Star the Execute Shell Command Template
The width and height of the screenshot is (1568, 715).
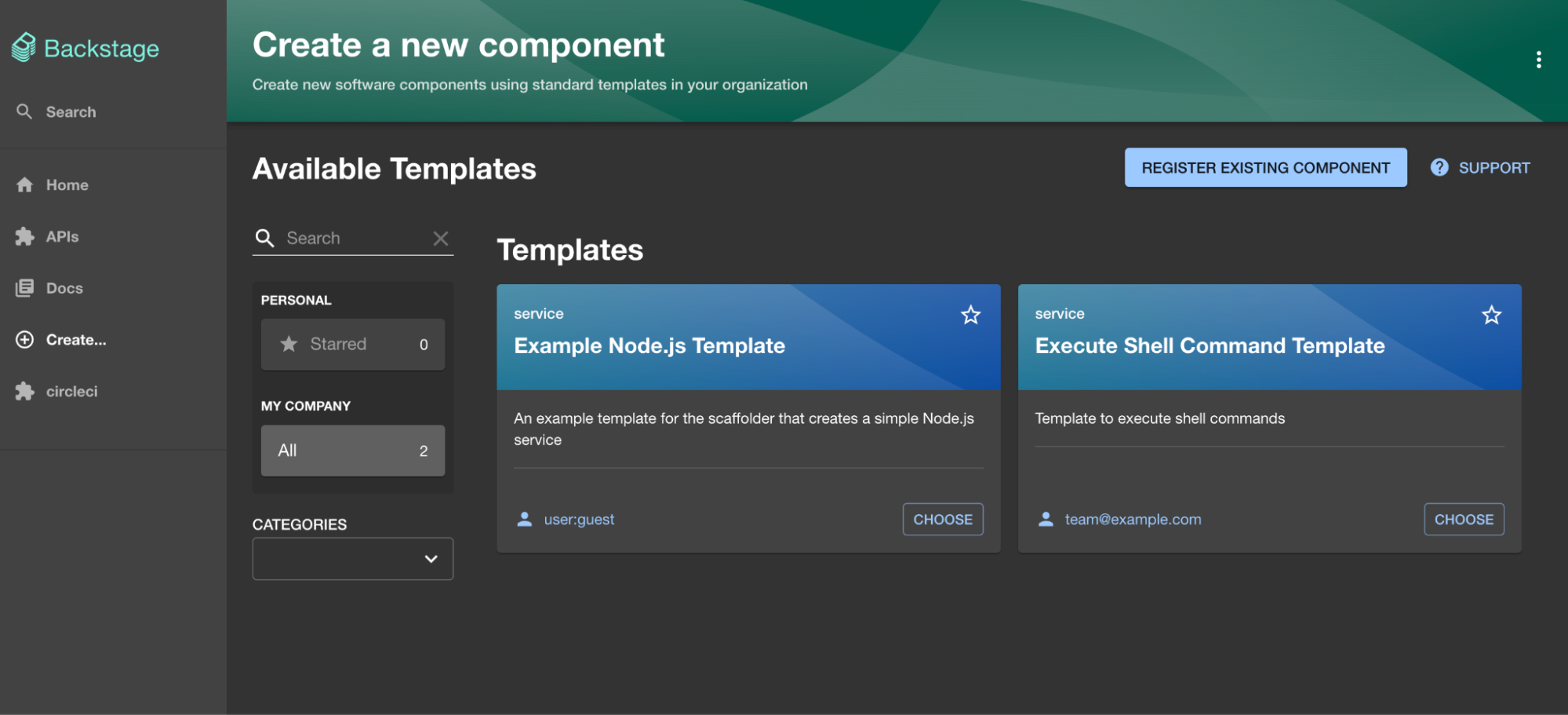1491,315
